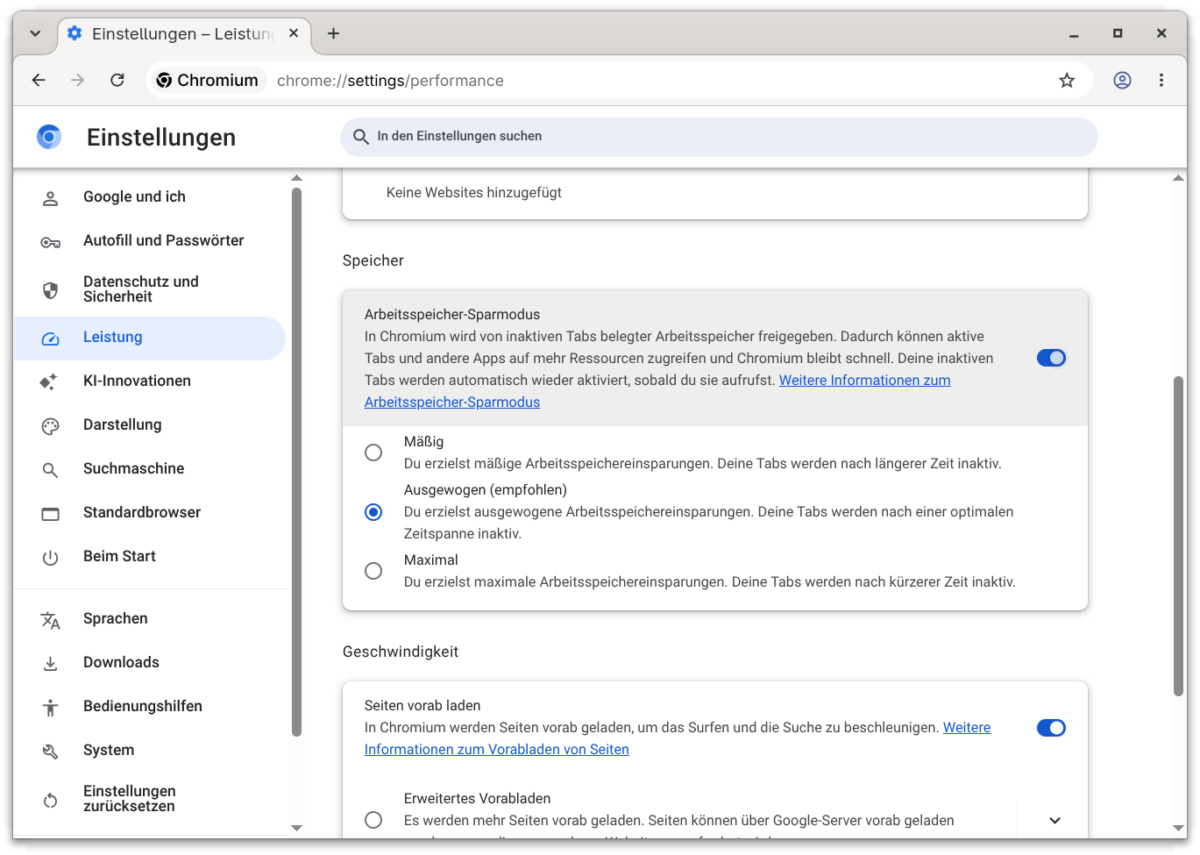Click the reset settings restore icon
1200x855 pixels.
(50, 800)
